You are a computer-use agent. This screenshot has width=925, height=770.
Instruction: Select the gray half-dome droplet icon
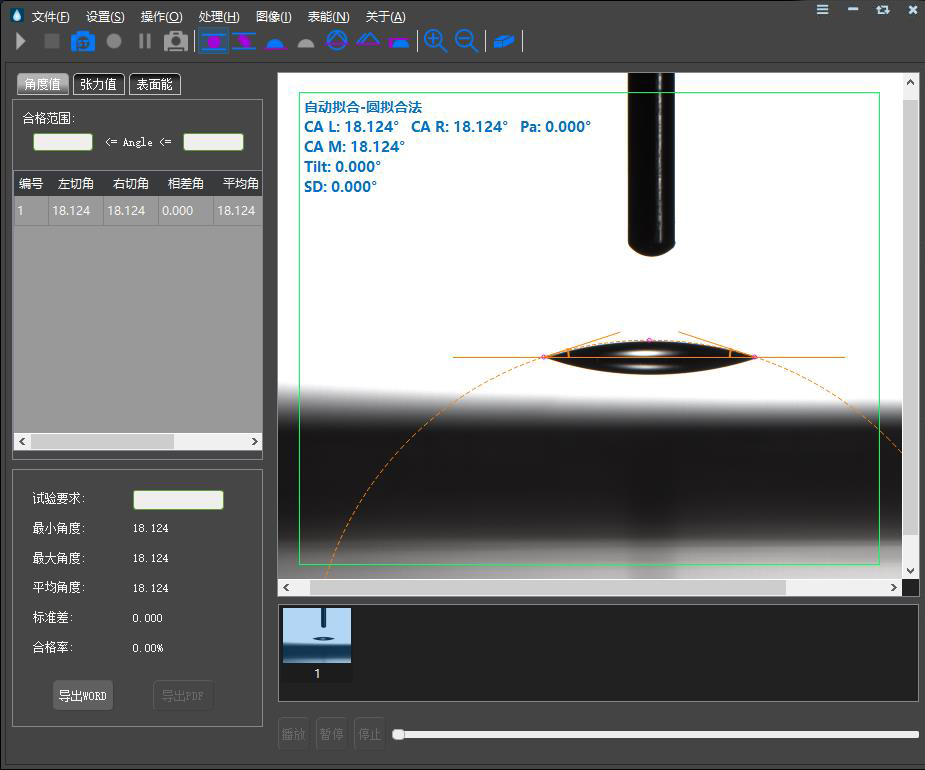click(306, 42)
